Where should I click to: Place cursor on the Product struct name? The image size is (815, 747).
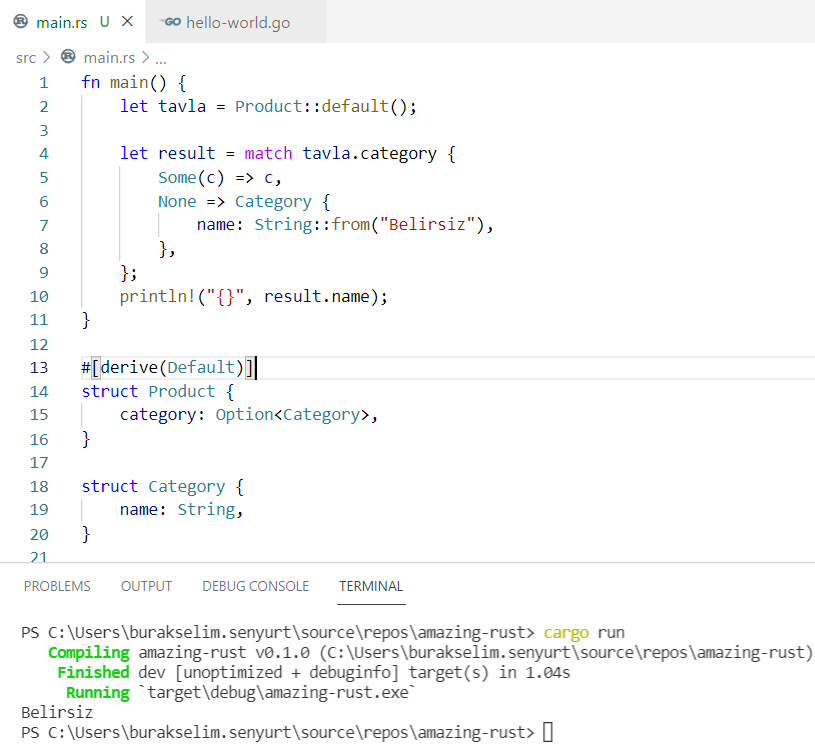pos(181,392)
